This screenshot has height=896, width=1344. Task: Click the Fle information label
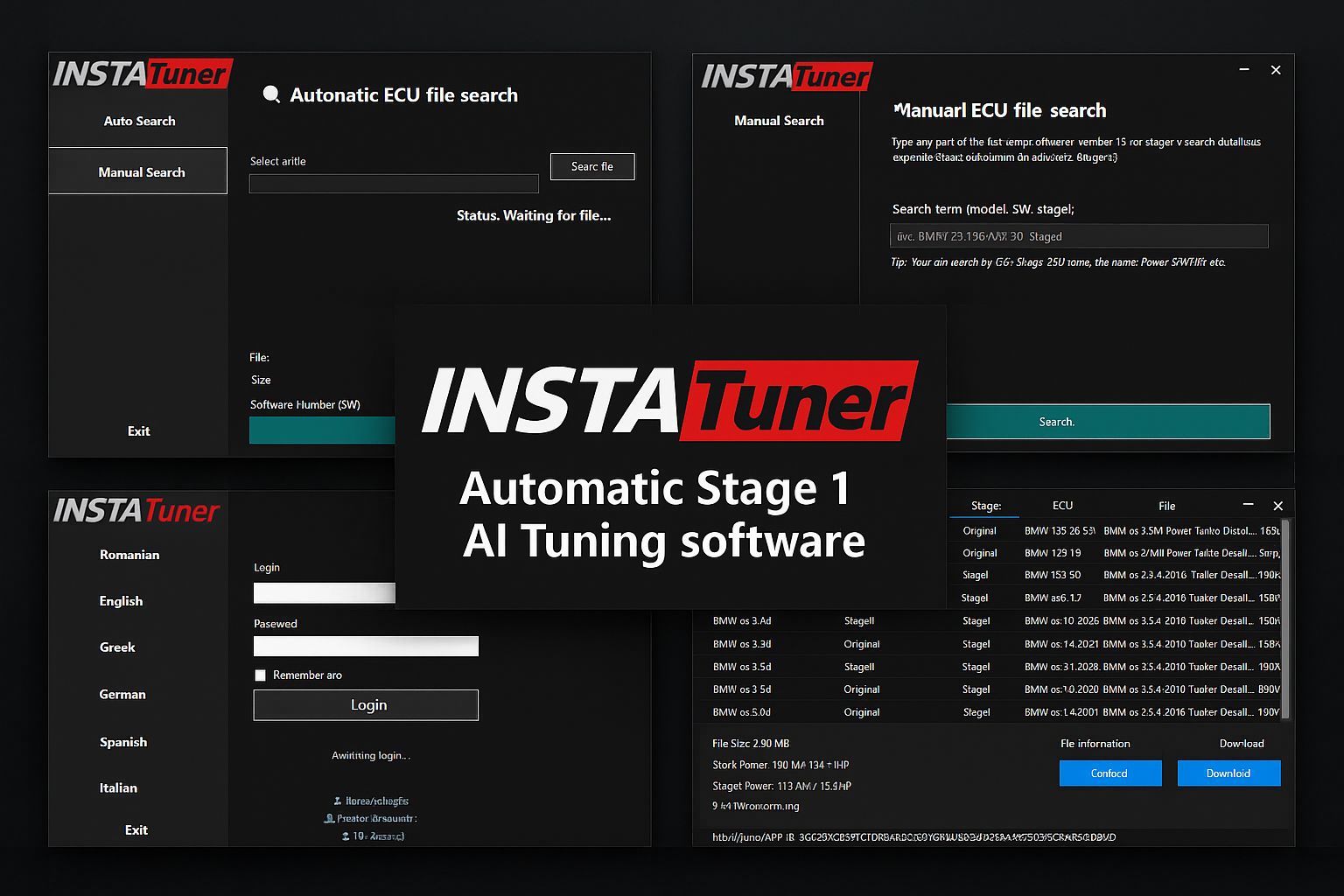coord(1095,744)
